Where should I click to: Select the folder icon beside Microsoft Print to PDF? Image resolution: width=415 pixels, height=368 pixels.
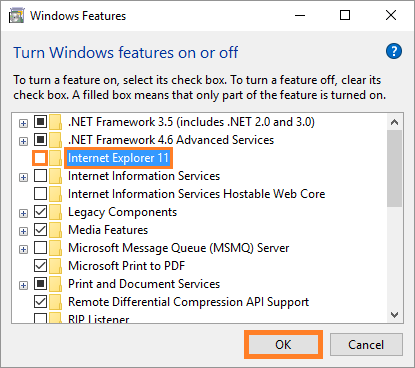tap(55, 266)
